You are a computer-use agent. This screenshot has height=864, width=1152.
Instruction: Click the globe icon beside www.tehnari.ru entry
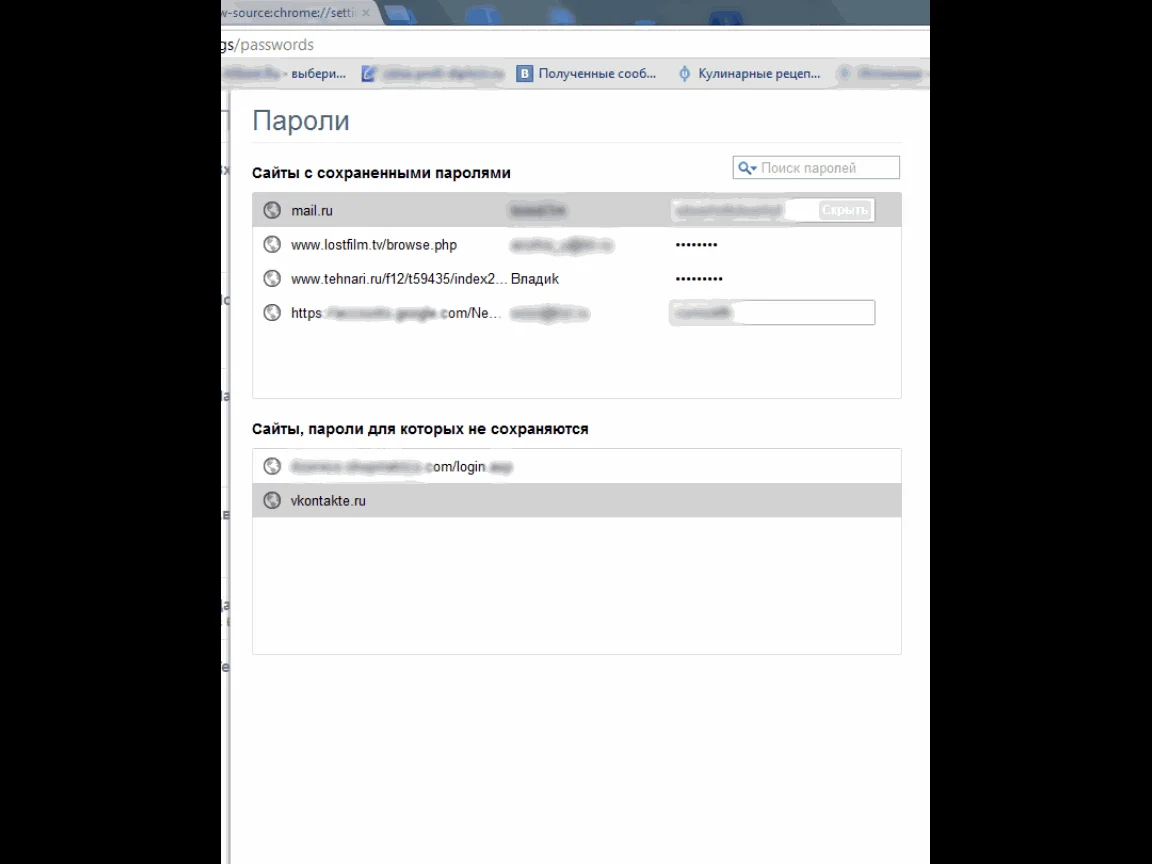point(272,278)
